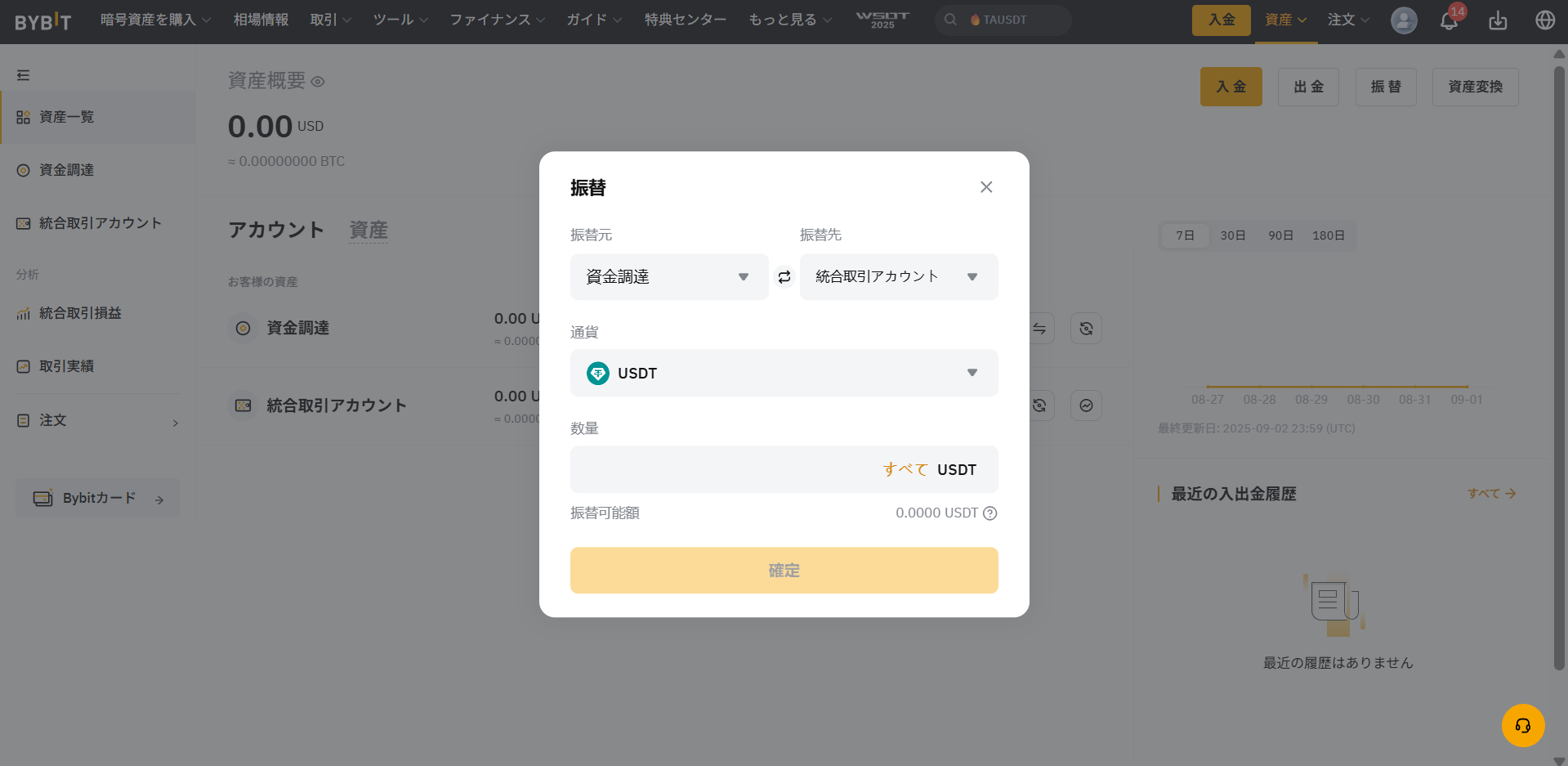Click the 数量 amount input field
The height and width of the screenshot is (766, 1568).
coord(723,470)
